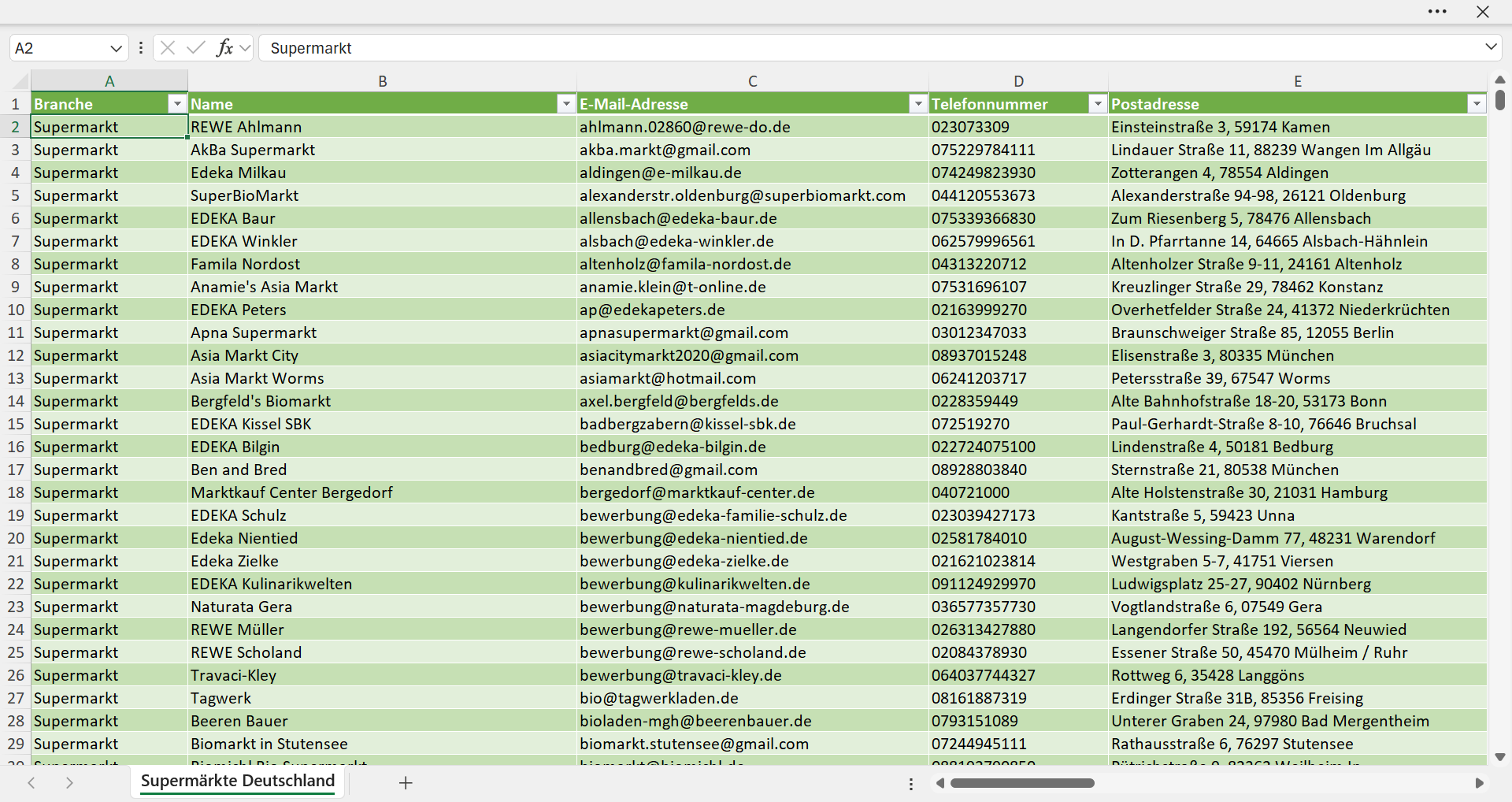Click REWE Scholand cell

tap(383, 652)
